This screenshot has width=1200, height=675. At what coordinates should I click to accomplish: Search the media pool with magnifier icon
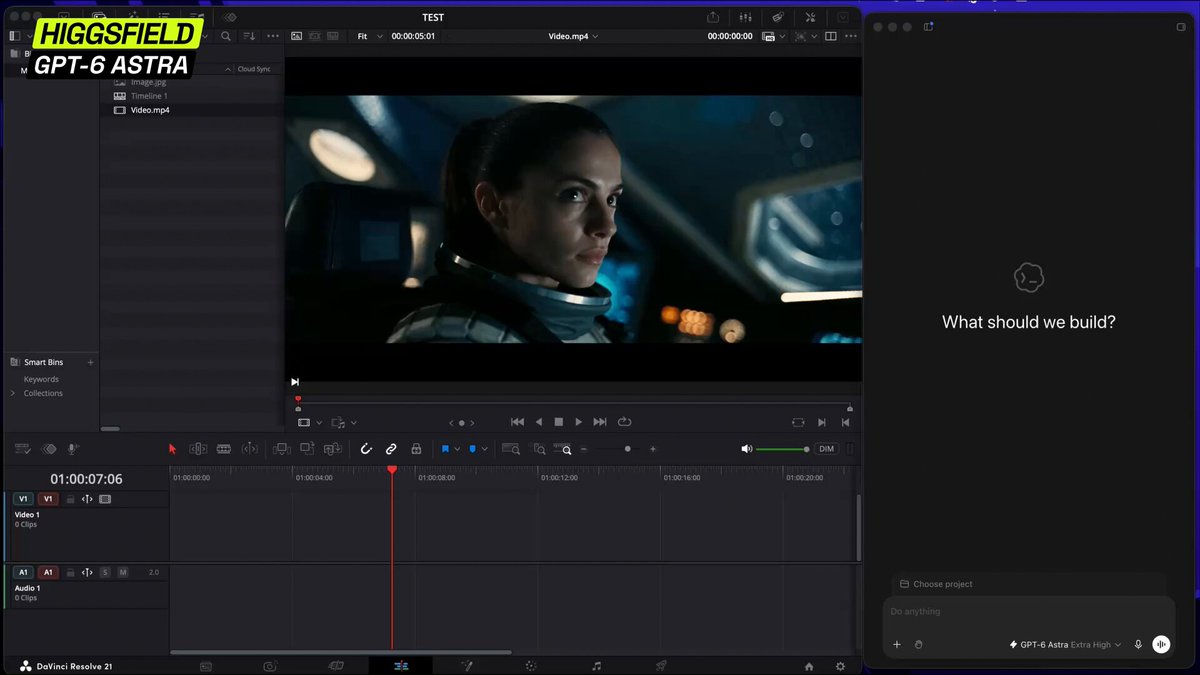point(226,36)
